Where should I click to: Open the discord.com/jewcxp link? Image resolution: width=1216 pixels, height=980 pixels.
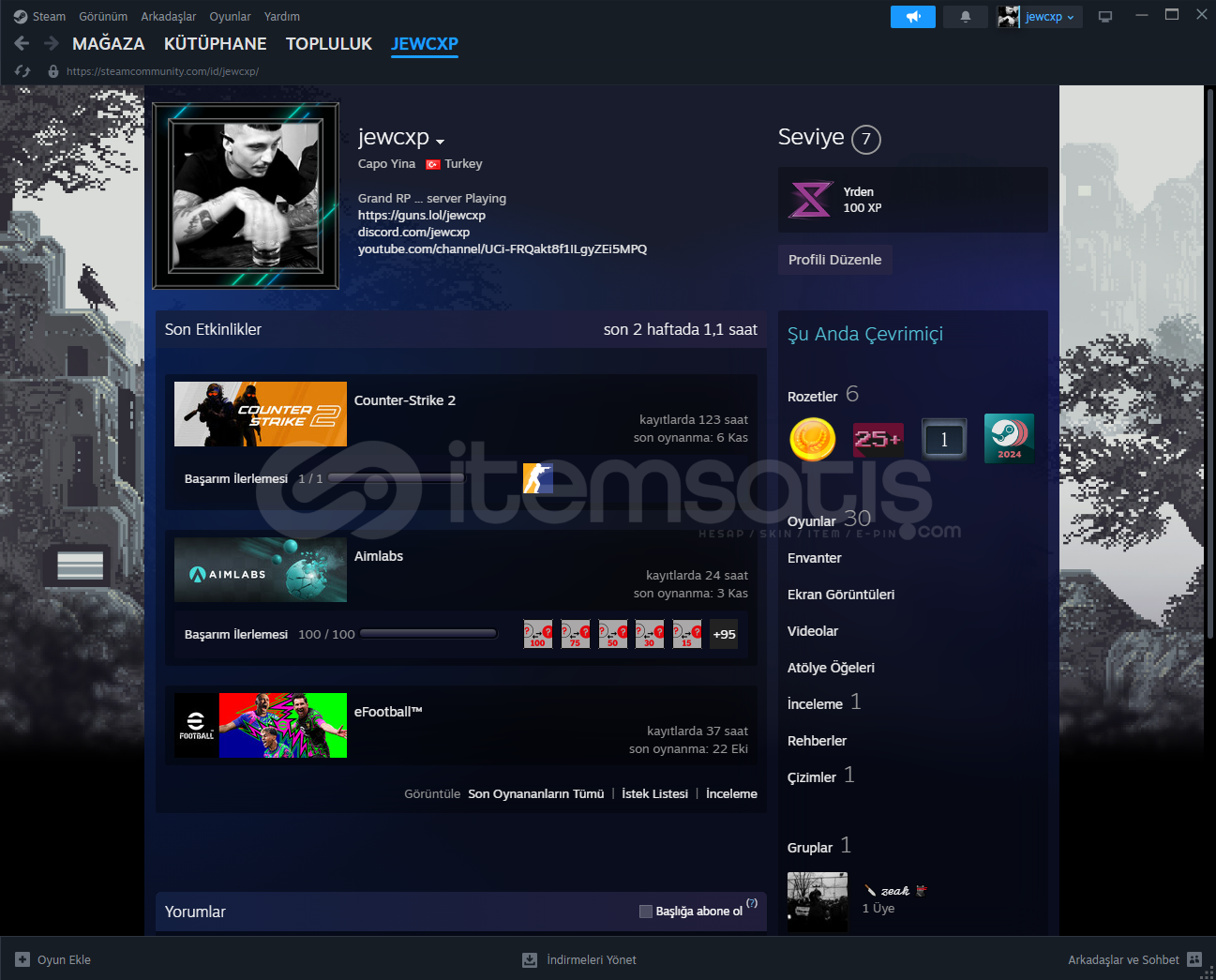[413, 233]
